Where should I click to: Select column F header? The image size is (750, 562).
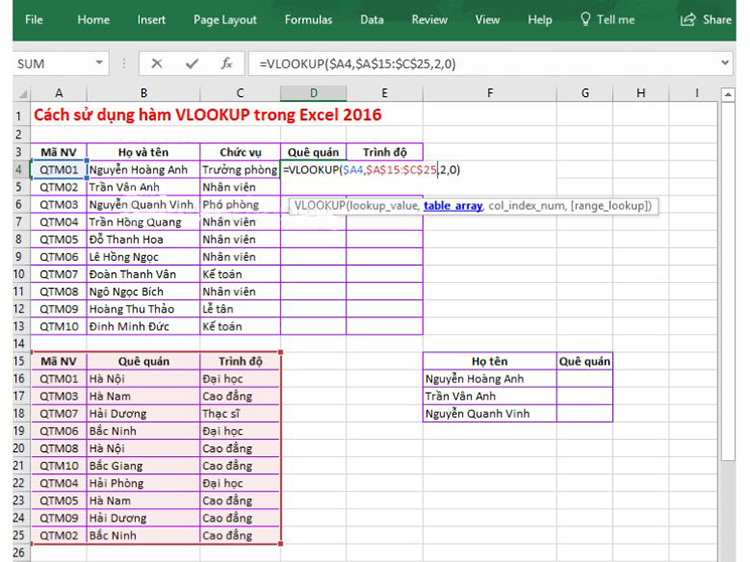coord(490,93)
